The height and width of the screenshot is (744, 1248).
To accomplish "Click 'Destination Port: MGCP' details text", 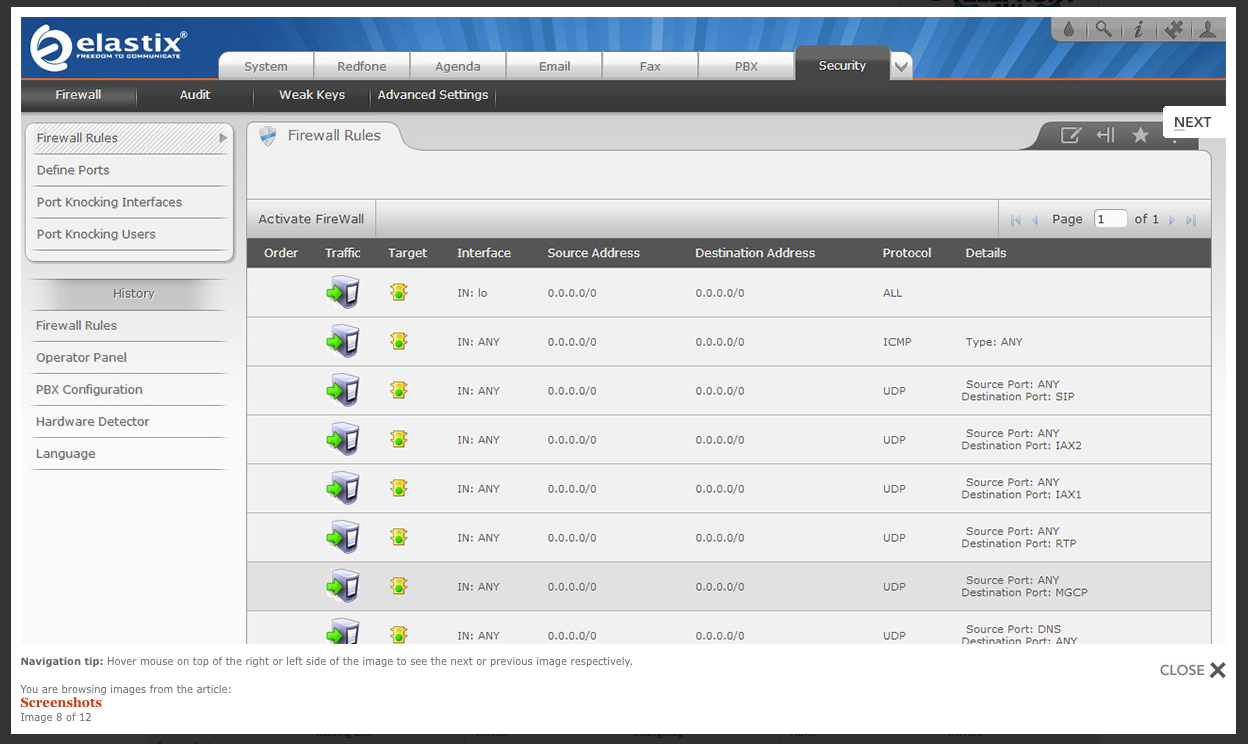I will point(1024,593).
